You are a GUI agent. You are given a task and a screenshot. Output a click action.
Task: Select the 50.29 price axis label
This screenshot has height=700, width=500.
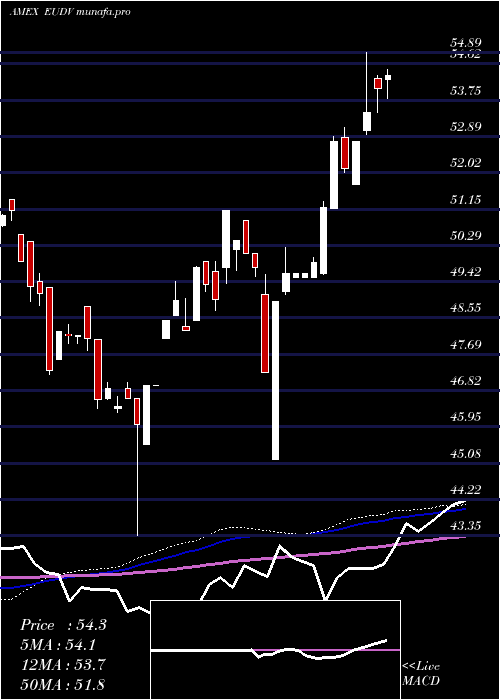pyautogui.click(x=465, y=235)
